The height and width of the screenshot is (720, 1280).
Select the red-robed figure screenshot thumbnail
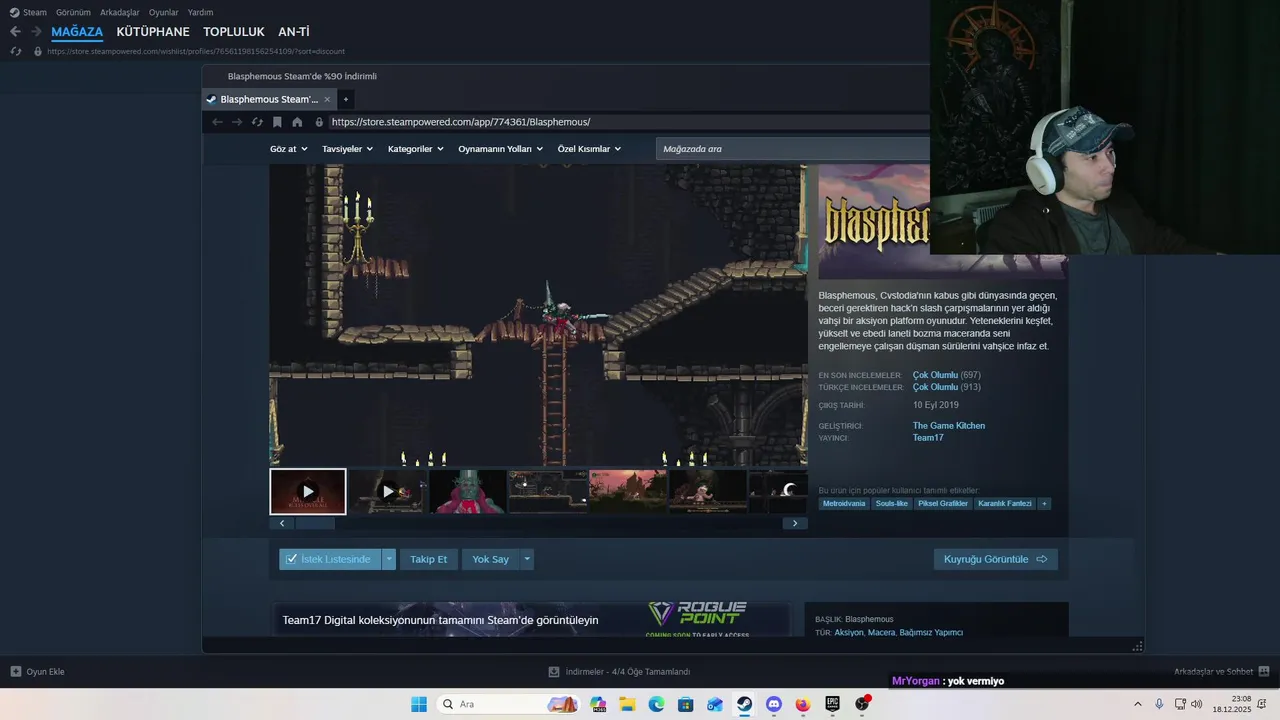468,491
